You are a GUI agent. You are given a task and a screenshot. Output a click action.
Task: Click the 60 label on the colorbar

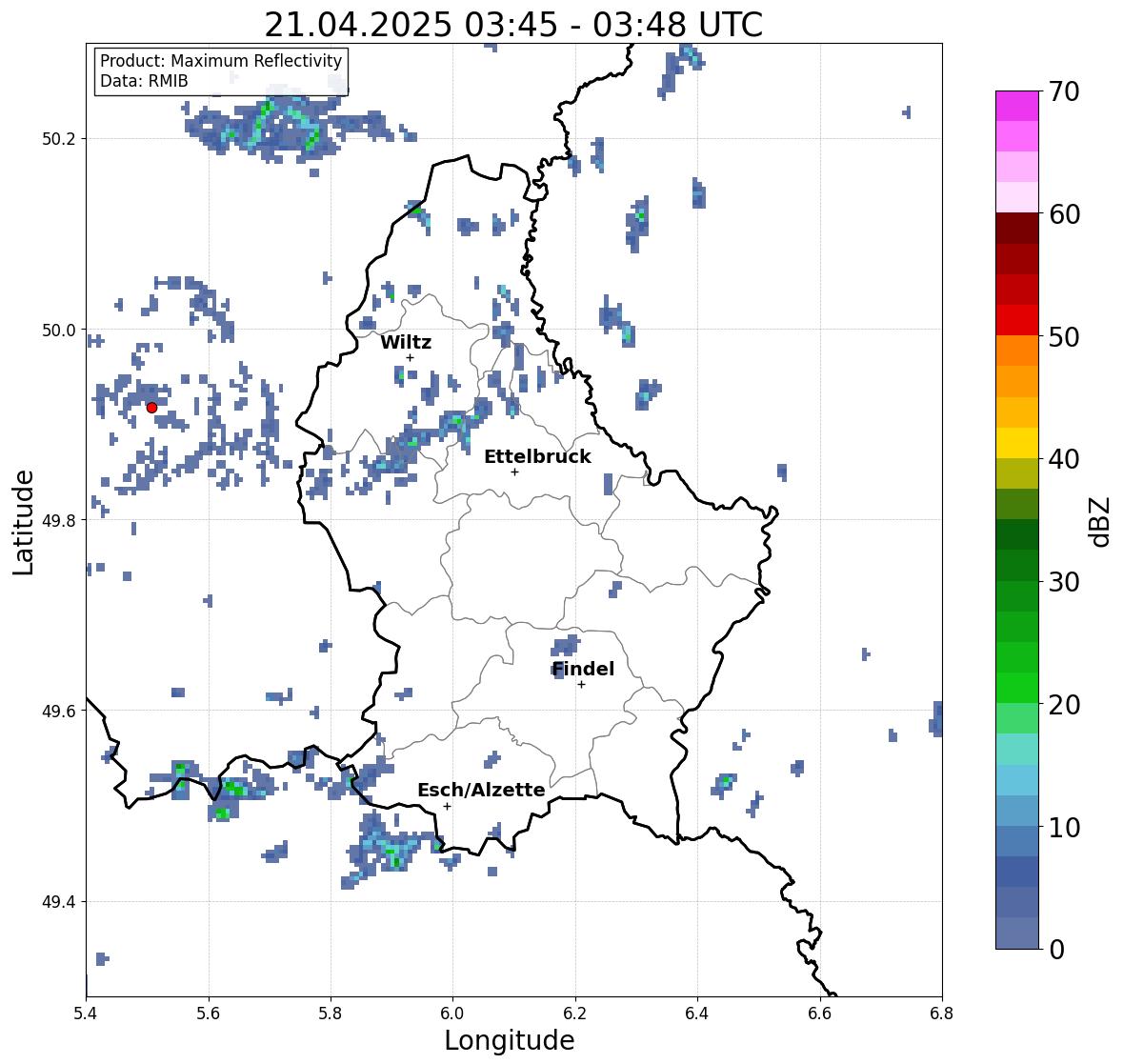[1064, 214]
